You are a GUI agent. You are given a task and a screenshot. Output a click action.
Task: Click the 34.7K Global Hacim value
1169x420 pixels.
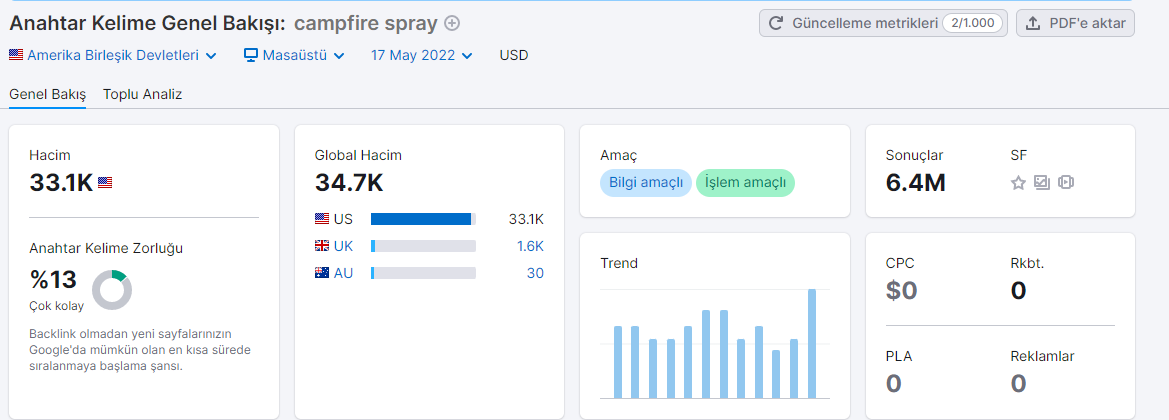pyautogui.click(x=349, y=183)
